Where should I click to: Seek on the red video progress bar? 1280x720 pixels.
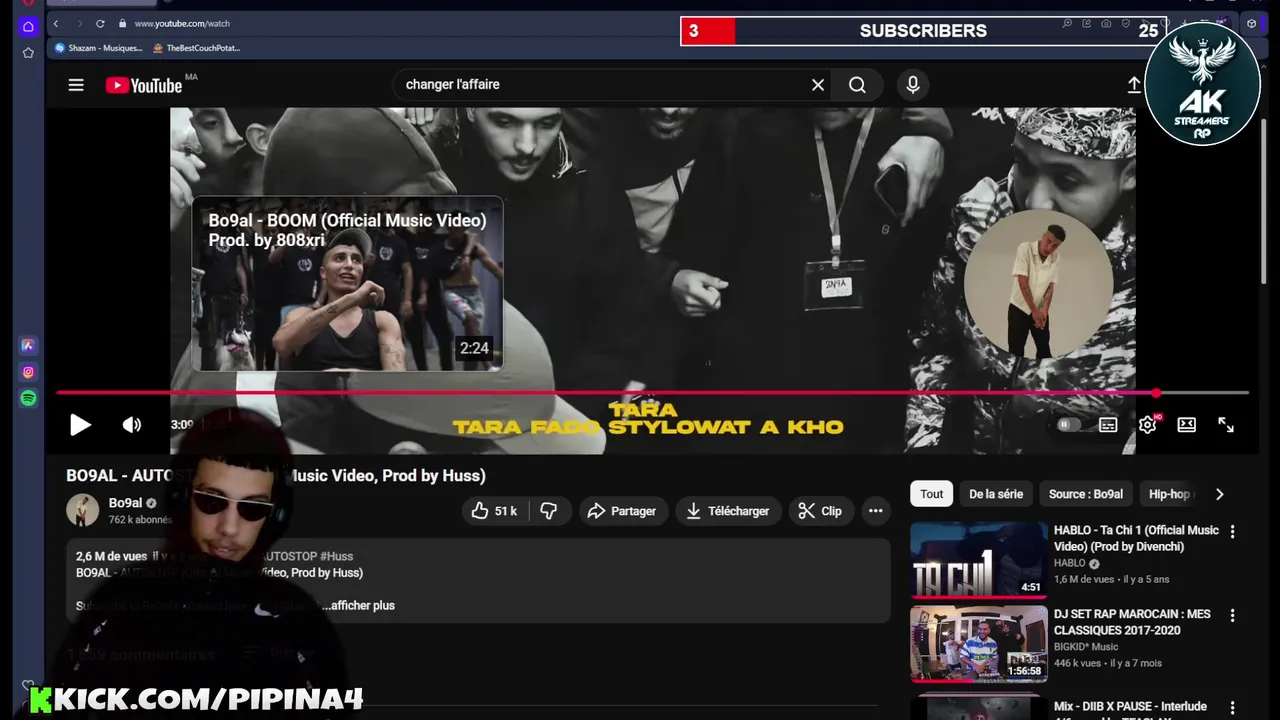[x=652, y=393]
